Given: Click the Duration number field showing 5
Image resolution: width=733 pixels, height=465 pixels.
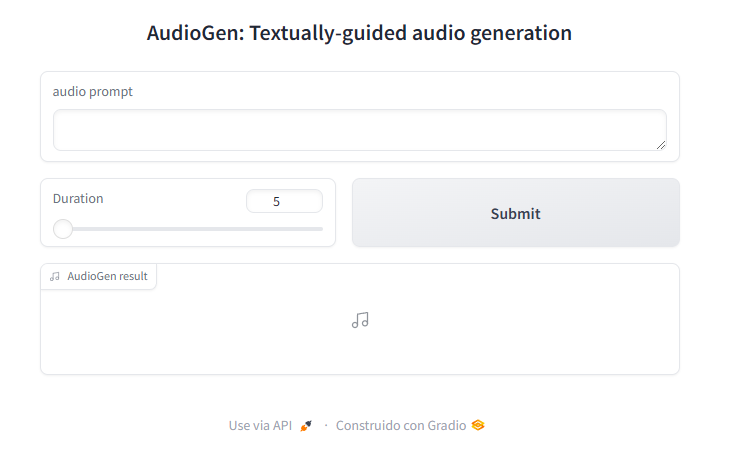Looking at the screenshot, I should click(284, 201).
